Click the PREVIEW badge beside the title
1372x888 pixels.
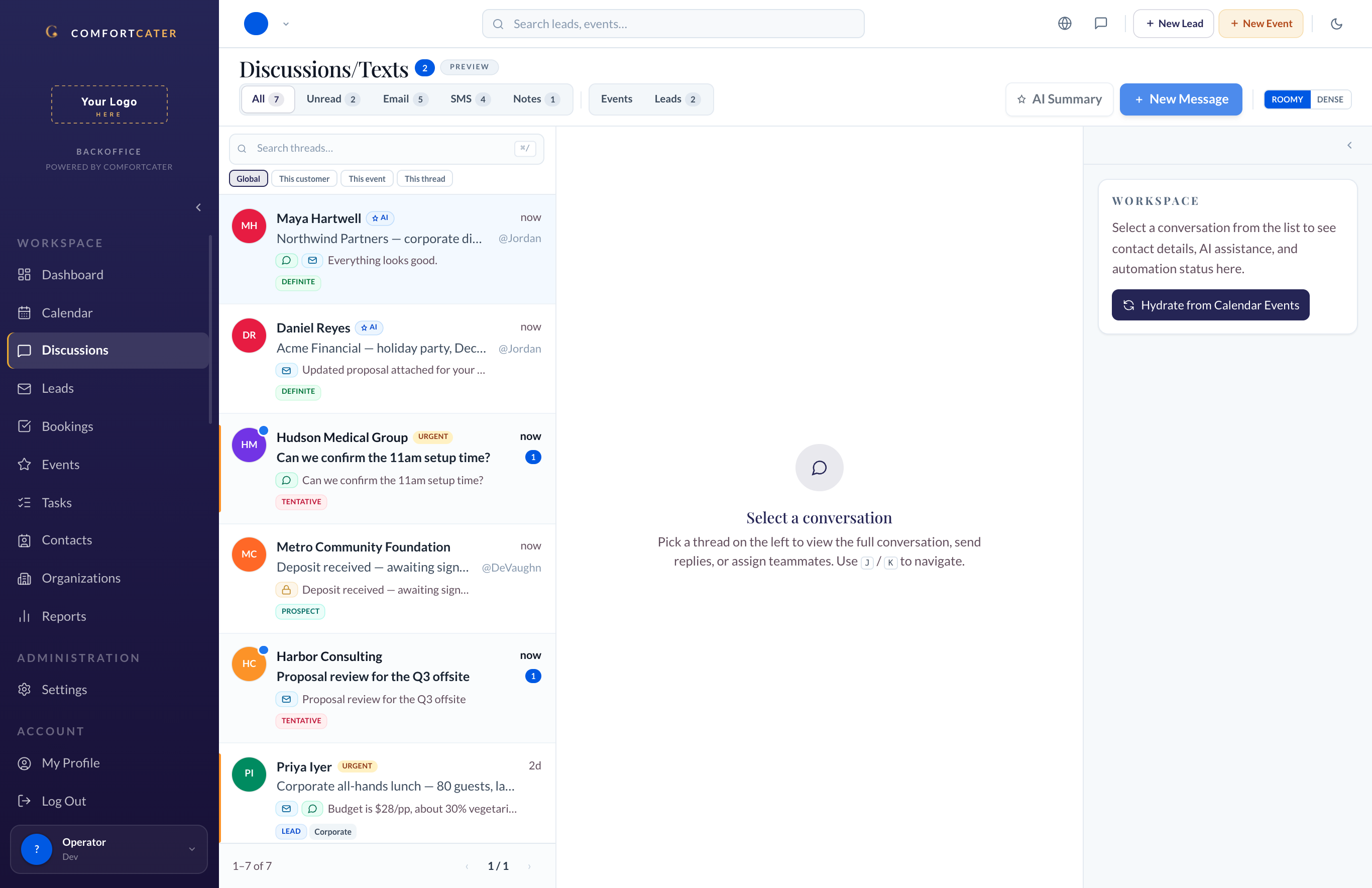point(469,67)
